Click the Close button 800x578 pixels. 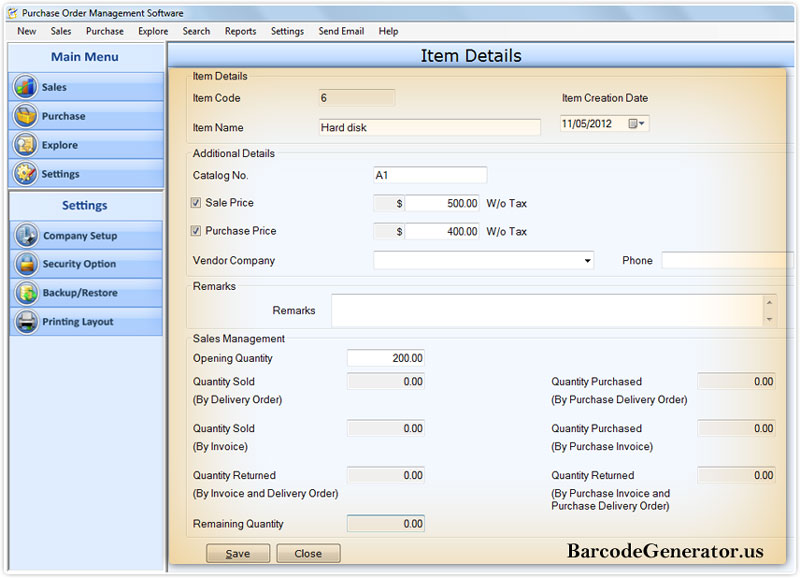coord(308,554)
